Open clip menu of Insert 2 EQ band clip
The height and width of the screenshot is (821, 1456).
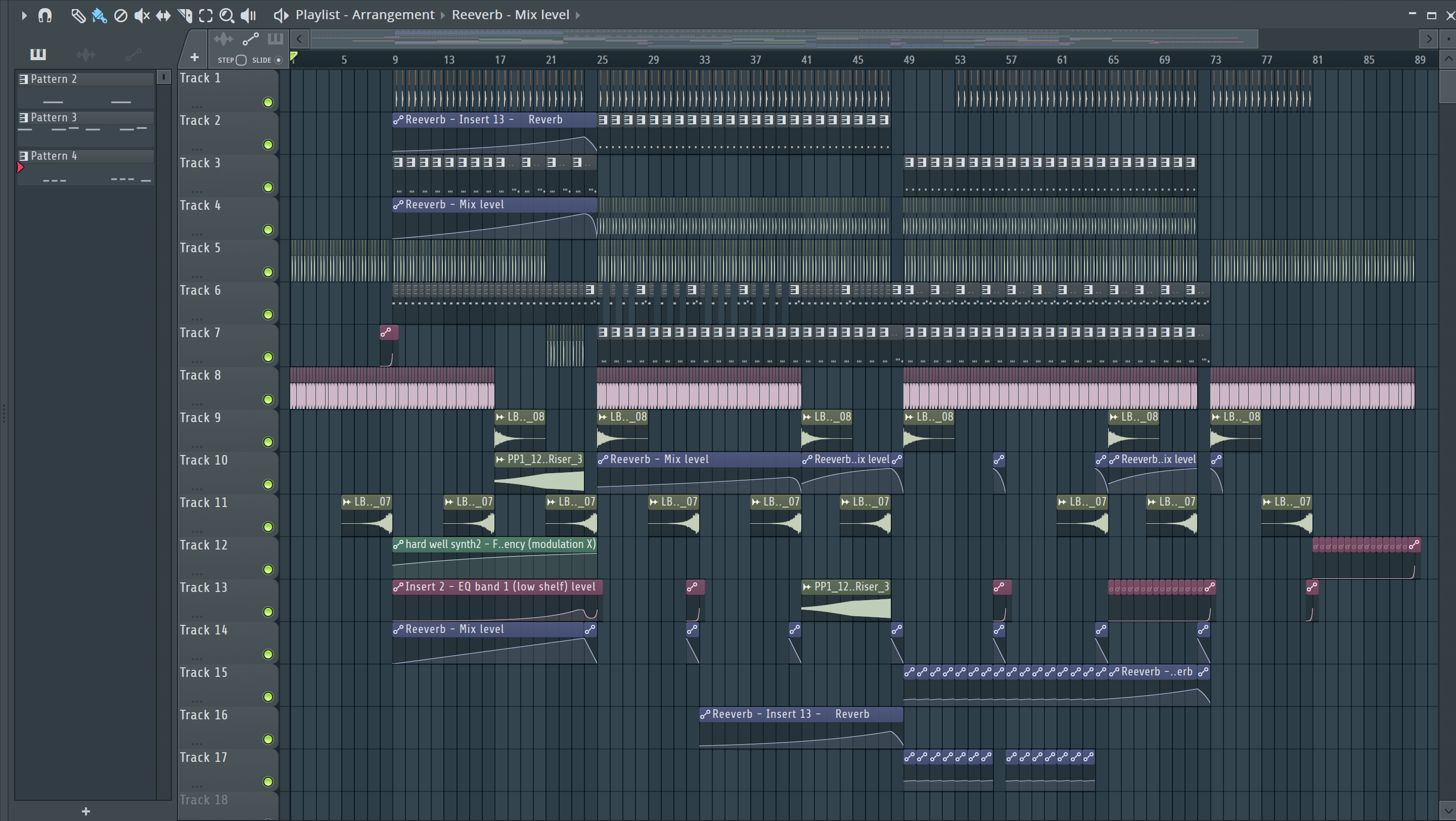(x=398, y=586)
